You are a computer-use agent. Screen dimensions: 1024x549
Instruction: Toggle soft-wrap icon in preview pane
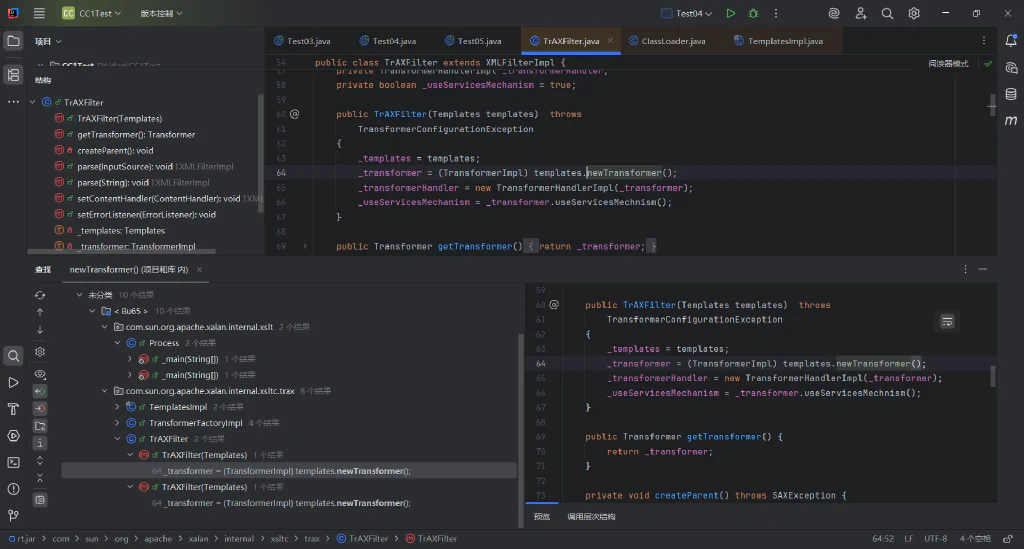(947, 321)
